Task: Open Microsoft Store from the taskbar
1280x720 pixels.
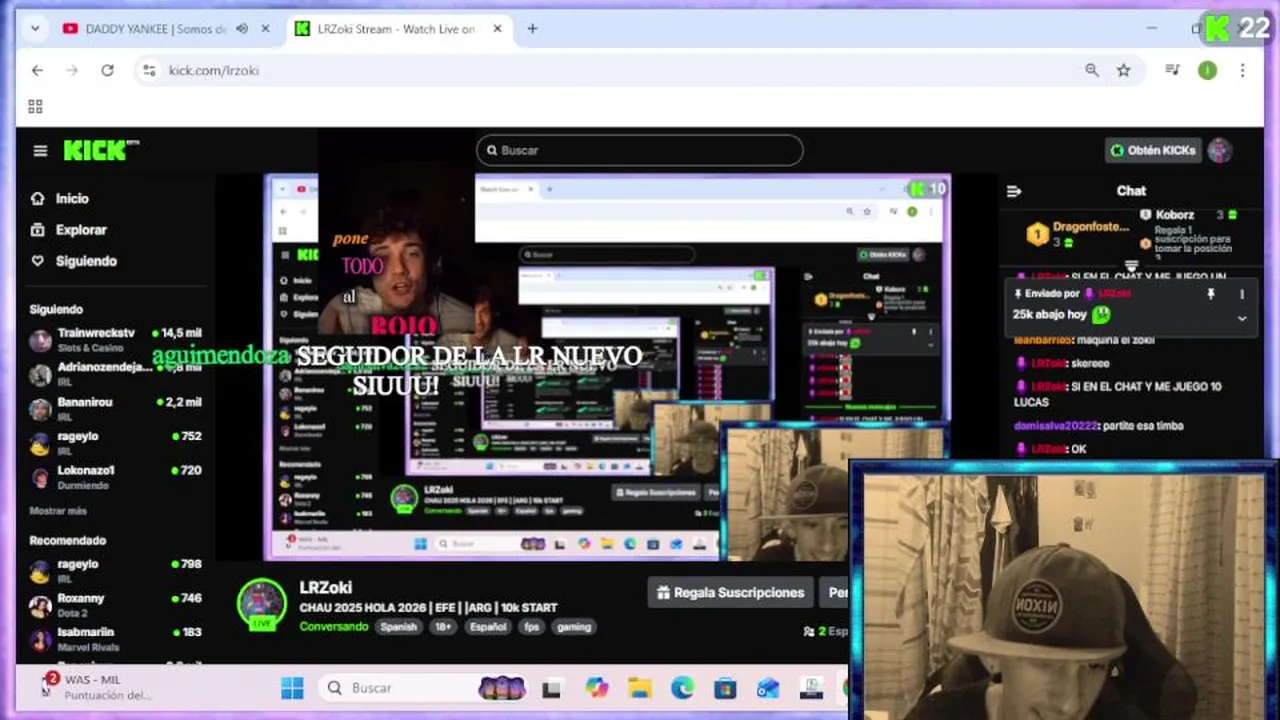Action: (x=726, y=688)
